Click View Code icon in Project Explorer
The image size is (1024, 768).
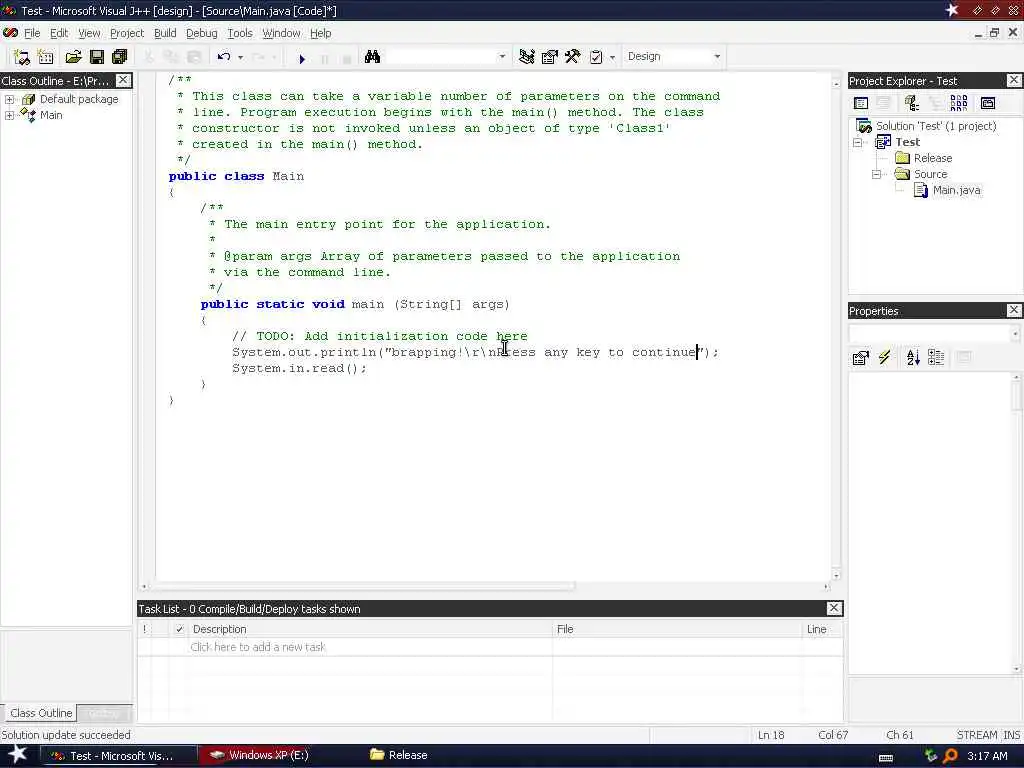(861, 103)
